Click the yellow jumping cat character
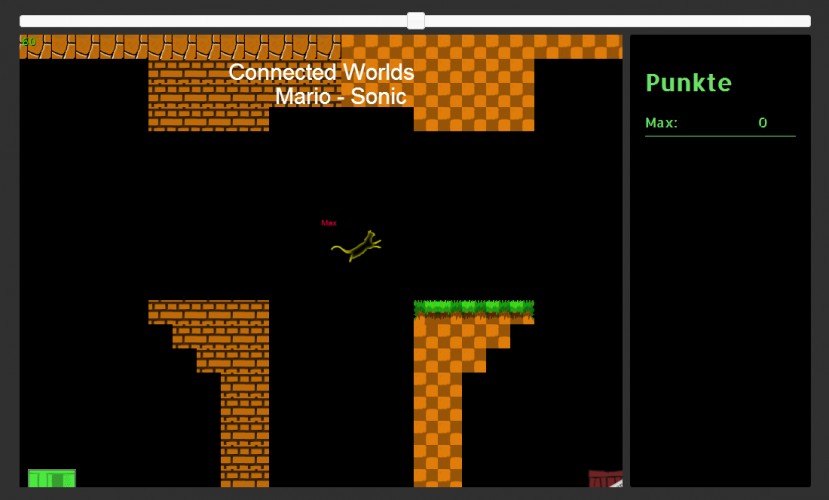This screenshot has width=829, height=500. tap(356, 246)
